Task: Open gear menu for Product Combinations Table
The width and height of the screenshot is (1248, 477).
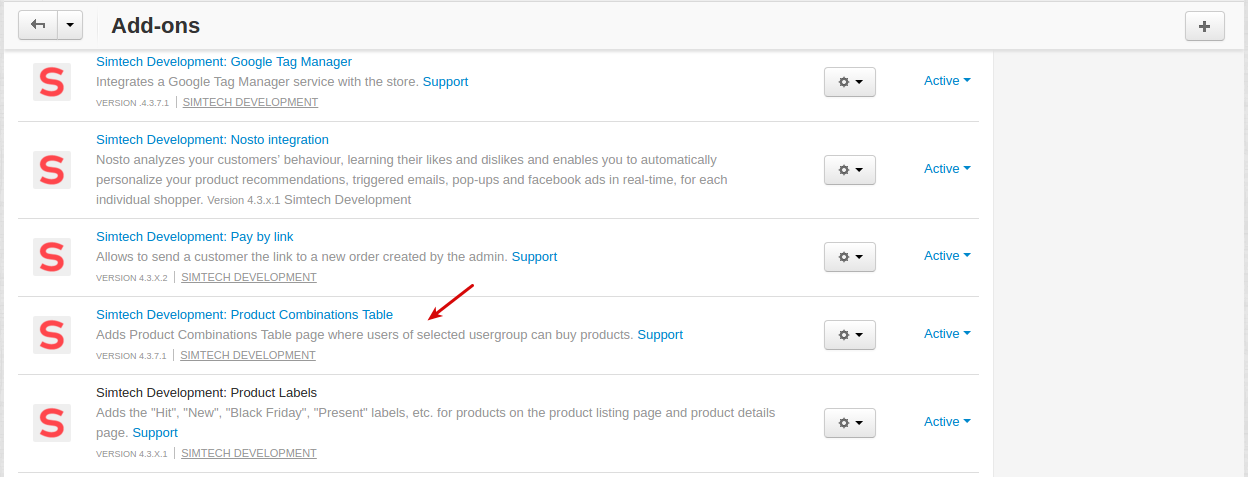Action: [850, 335]
